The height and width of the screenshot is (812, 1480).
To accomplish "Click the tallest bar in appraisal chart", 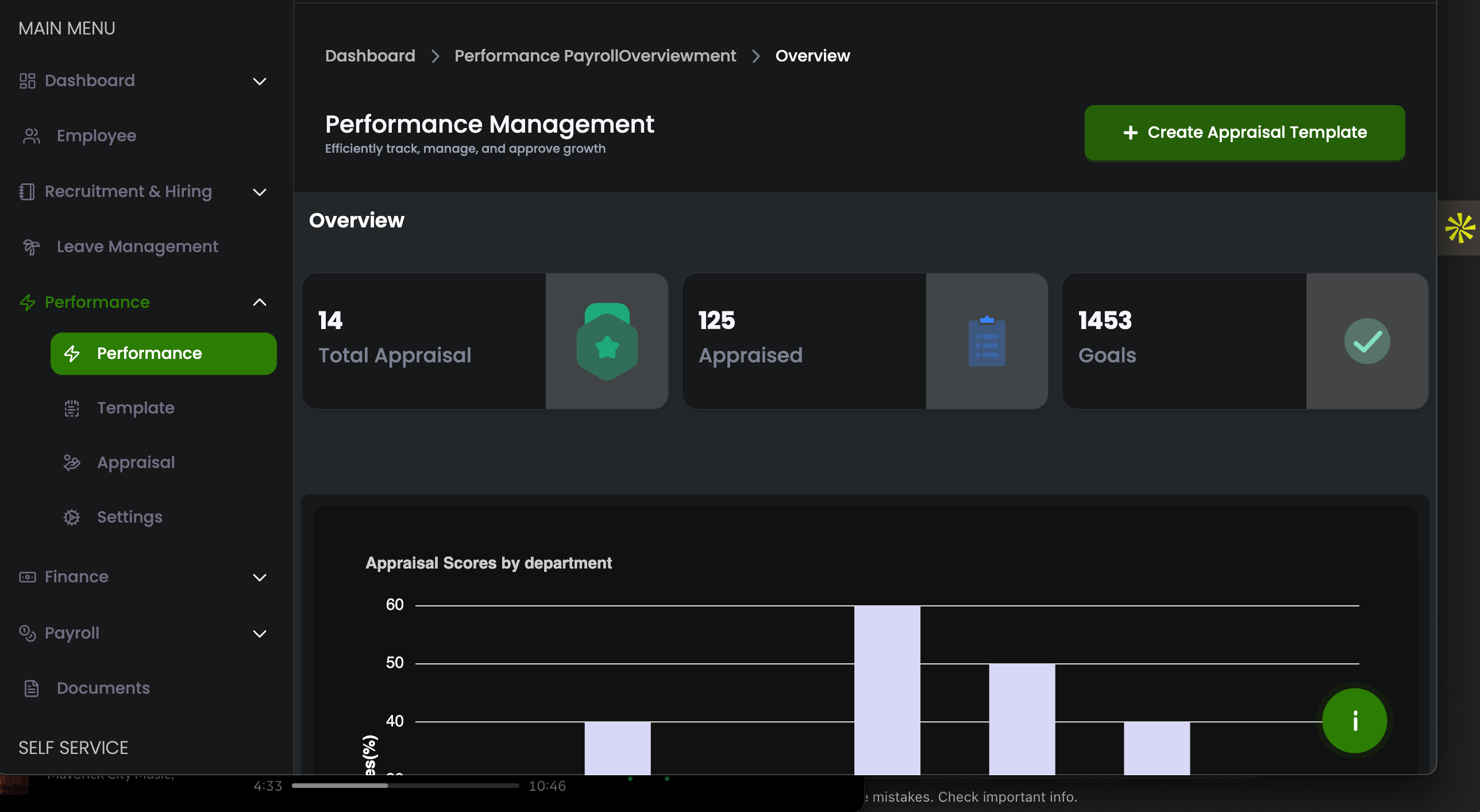I will (x=887, y=689).
